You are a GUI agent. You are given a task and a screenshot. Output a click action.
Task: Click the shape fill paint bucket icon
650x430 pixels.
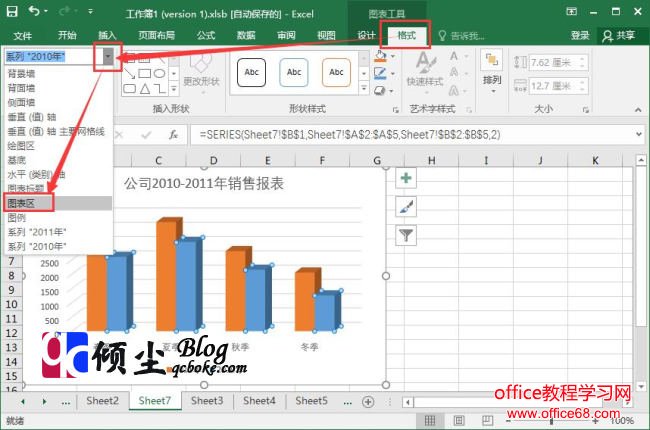[380, 56]
